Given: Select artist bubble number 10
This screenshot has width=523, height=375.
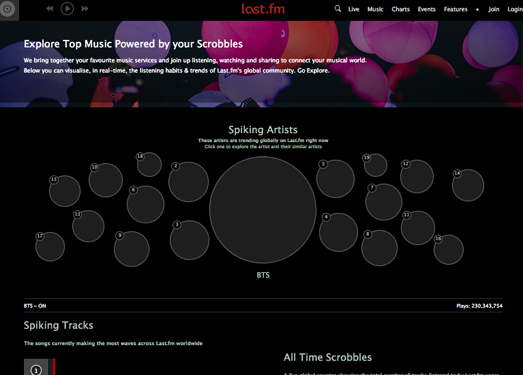Looking at the screenshot, I should [105, 180].
